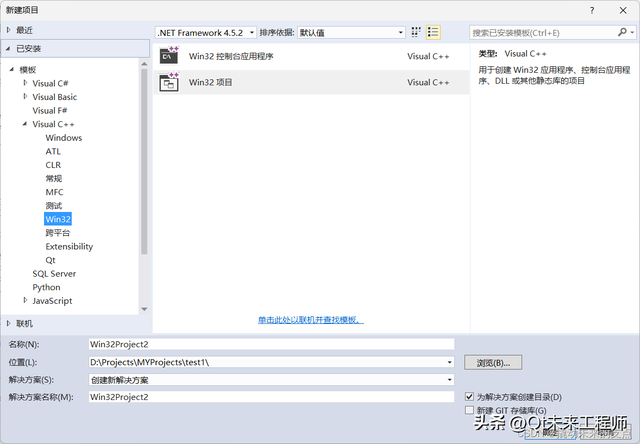Select Extensibility tree item
The height and width of the screenshot is (444, 640).
point(69,246)
